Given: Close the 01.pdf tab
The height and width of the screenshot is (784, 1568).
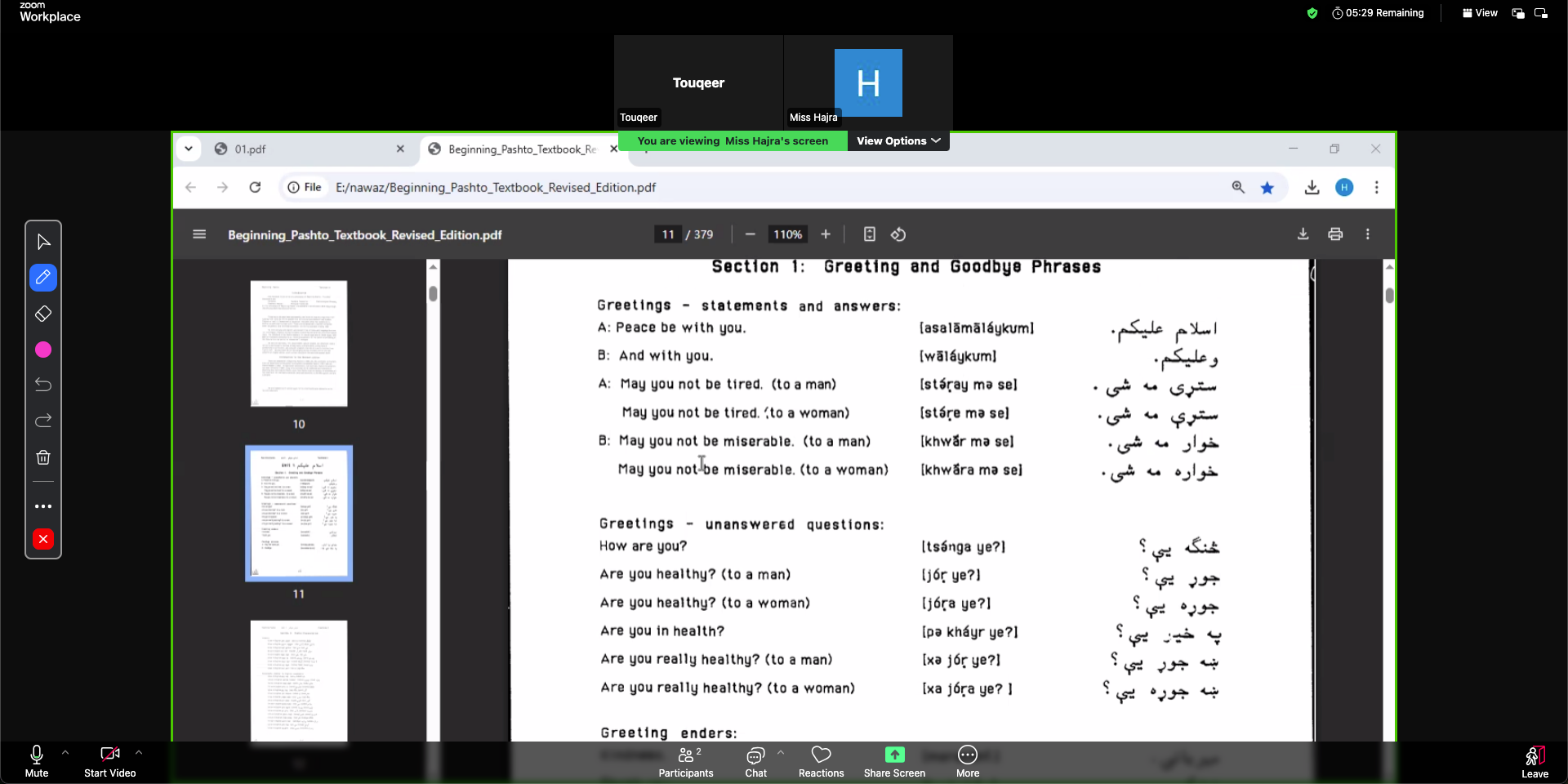Looking at the screenshot, I should (400, 149).
